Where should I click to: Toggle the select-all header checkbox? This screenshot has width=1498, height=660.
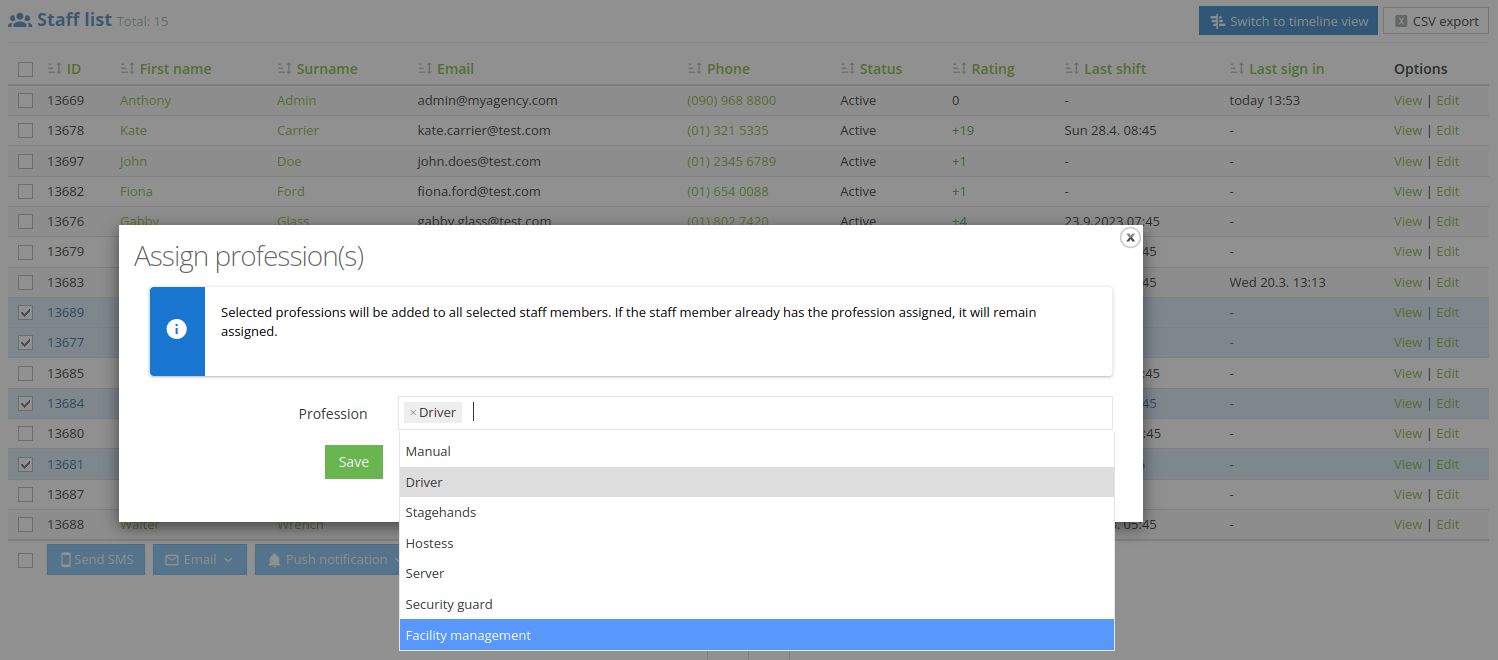coord(26,70)
